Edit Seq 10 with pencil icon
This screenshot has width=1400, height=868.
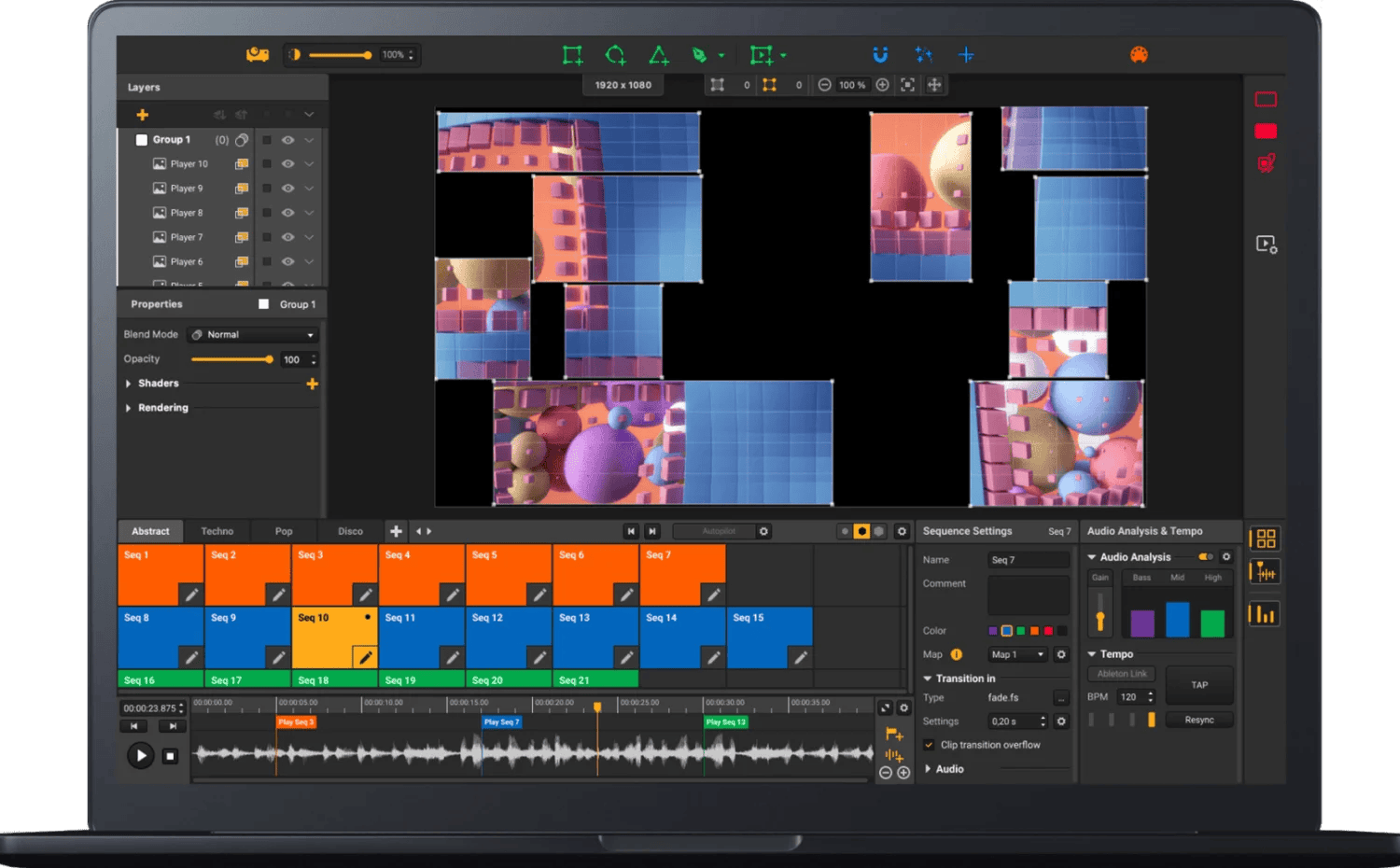pos(365,657)
